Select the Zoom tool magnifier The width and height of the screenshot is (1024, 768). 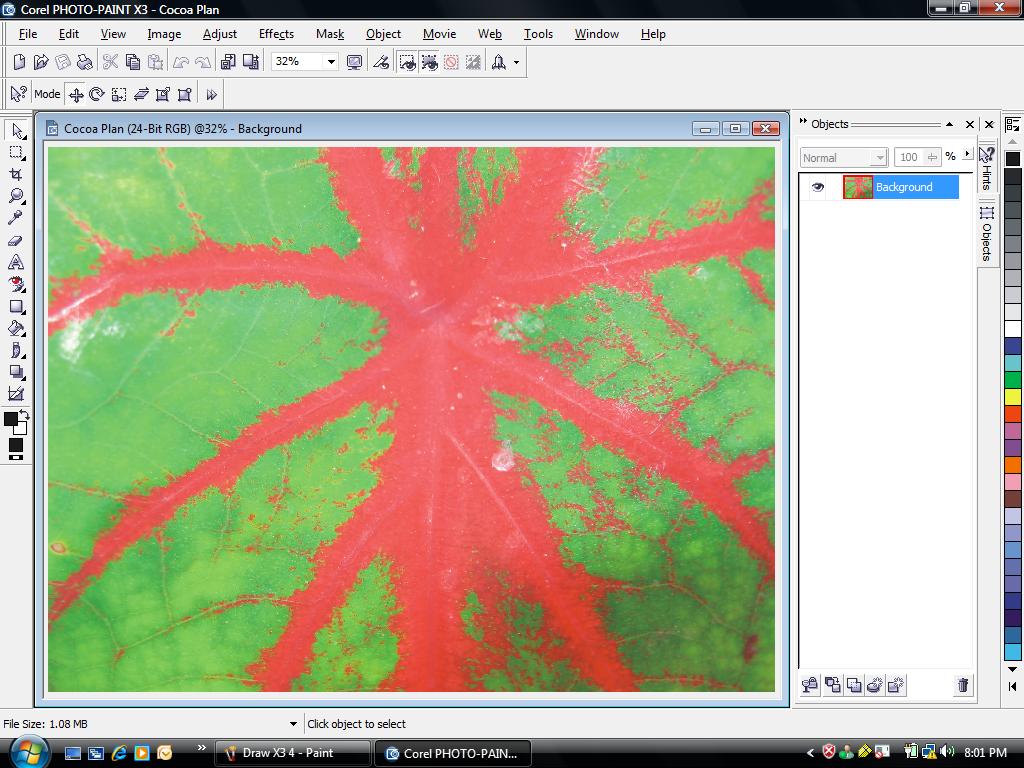coord(16,196)
